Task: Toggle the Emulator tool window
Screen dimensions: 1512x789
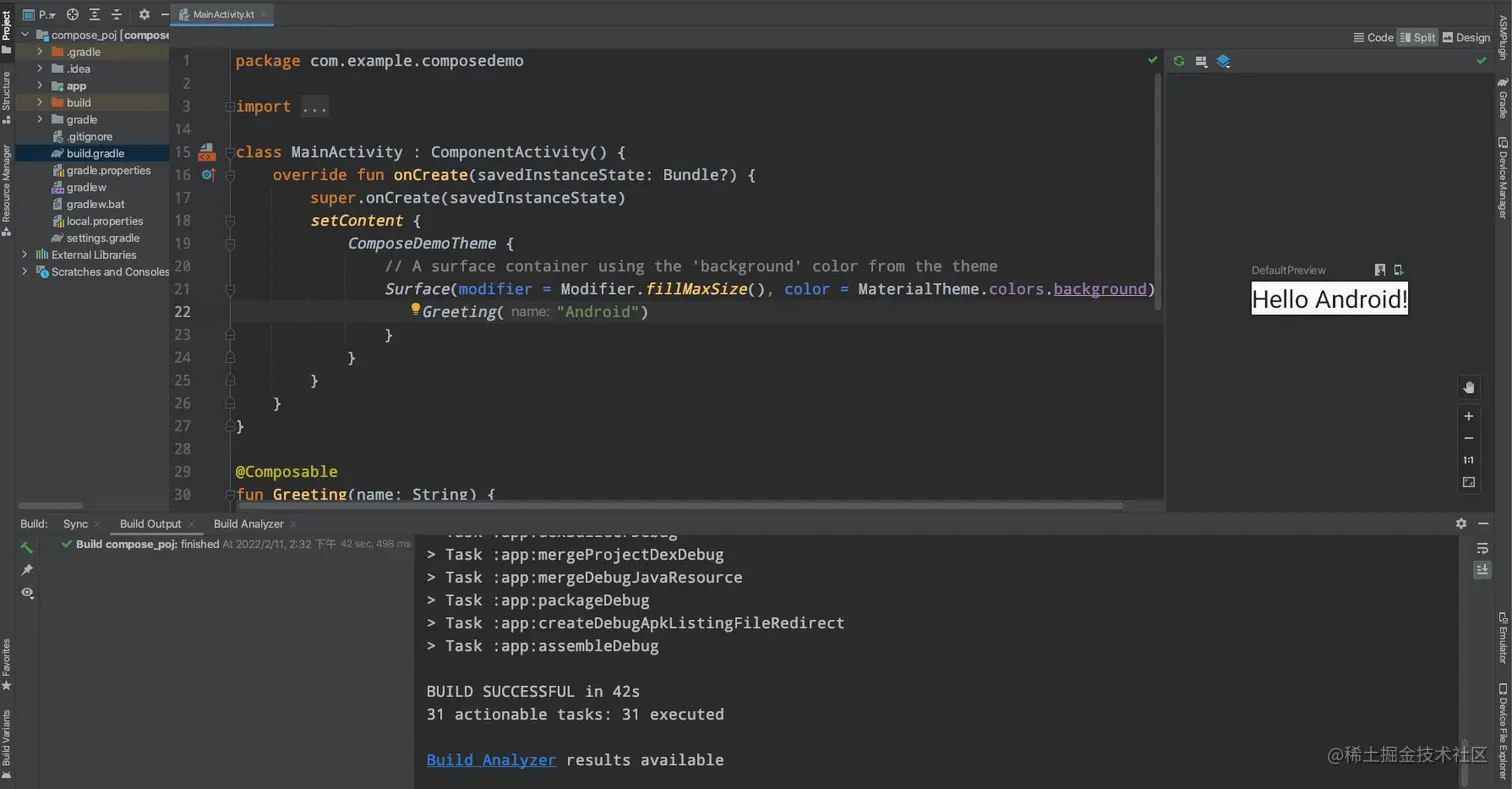Action: tap(1502, 637)
